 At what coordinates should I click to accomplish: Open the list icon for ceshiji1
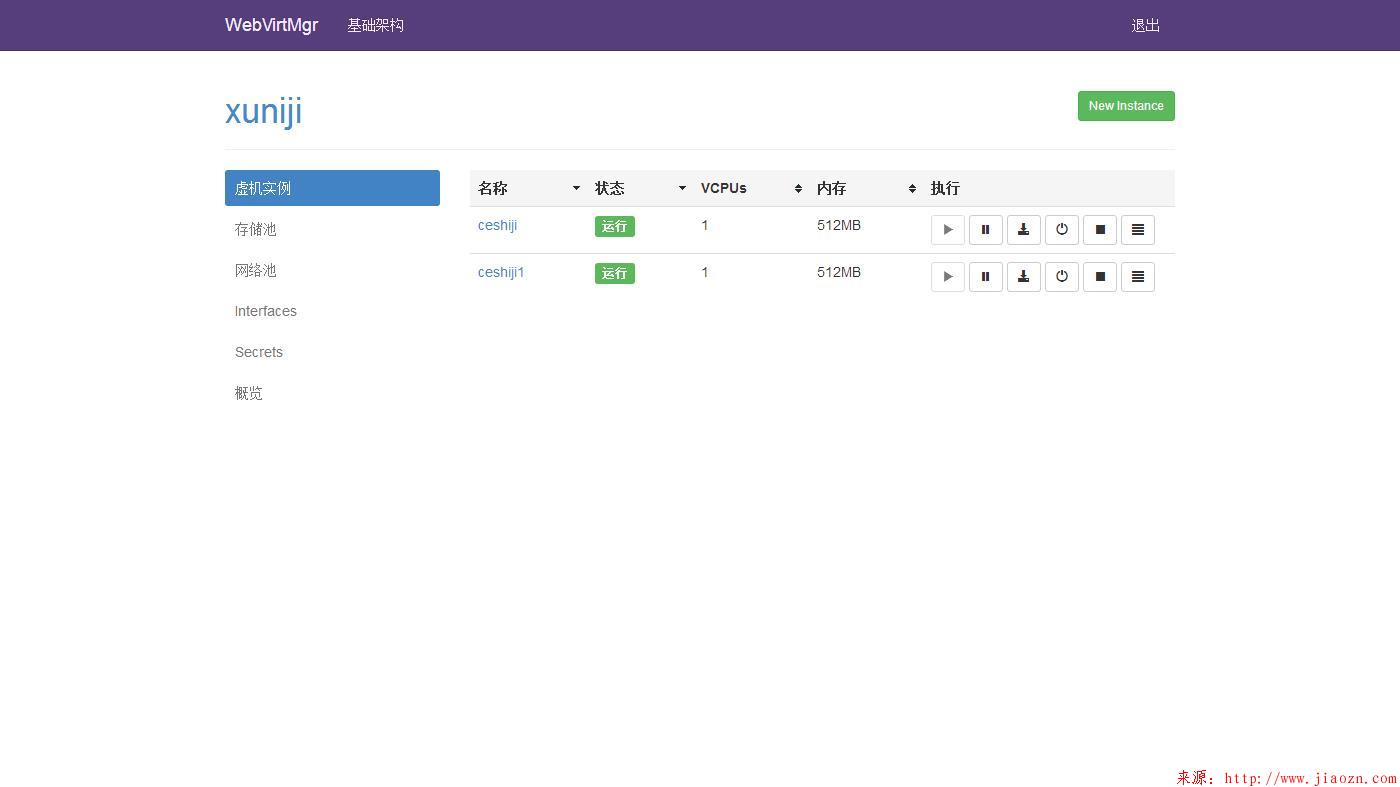[1137, 277]
